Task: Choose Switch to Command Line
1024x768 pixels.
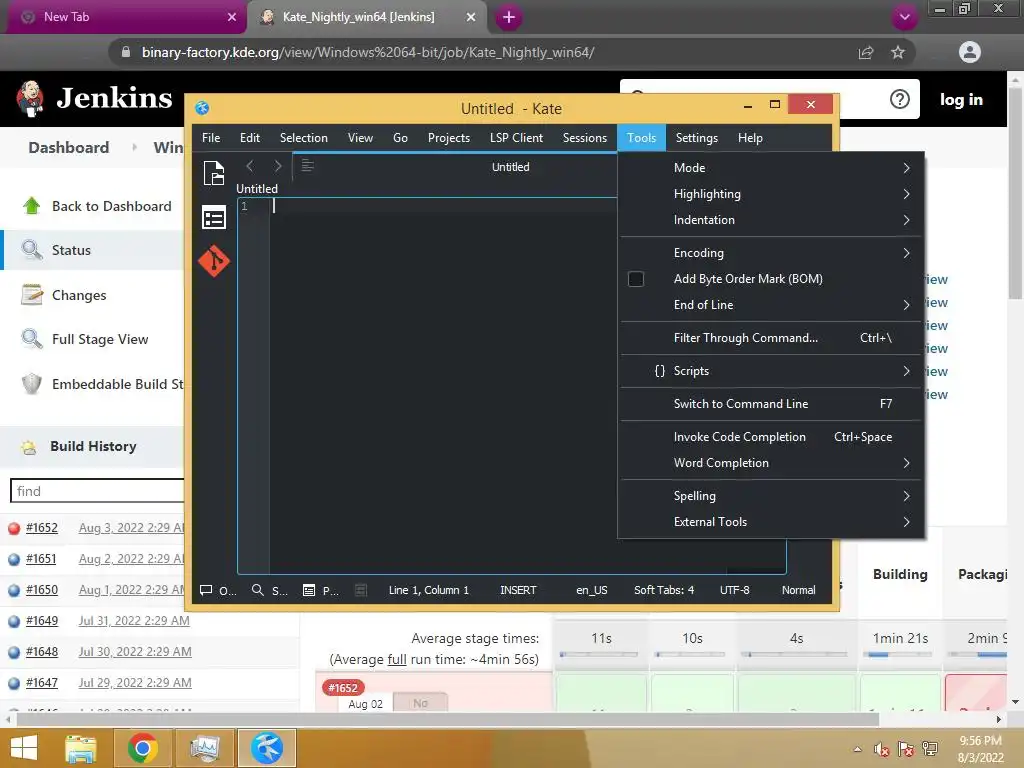Action: [771, 404]
